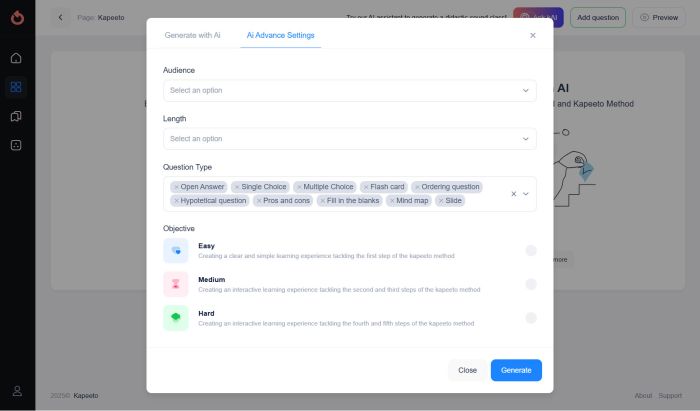Select the Ai Advance Settings tab

click(x=281, y=35)
